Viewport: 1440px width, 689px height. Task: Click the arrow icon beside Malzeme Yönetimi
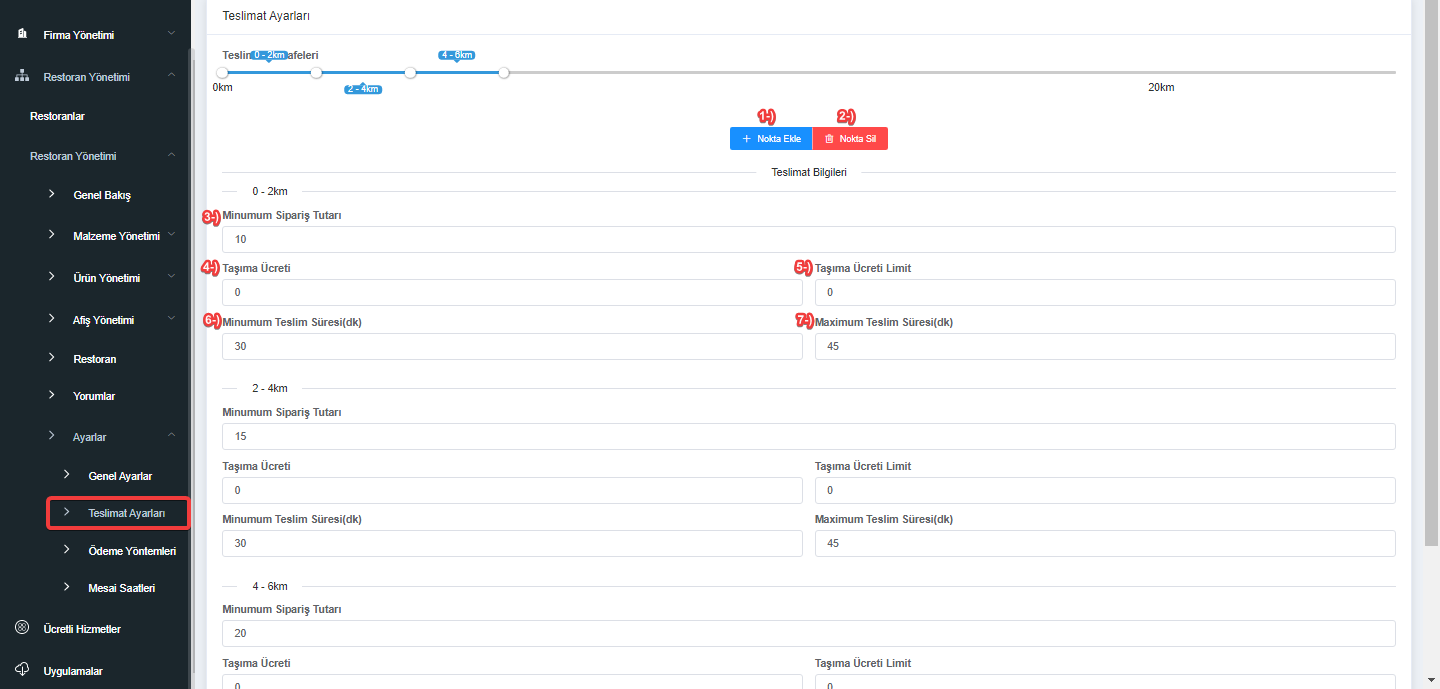[52, 234]
